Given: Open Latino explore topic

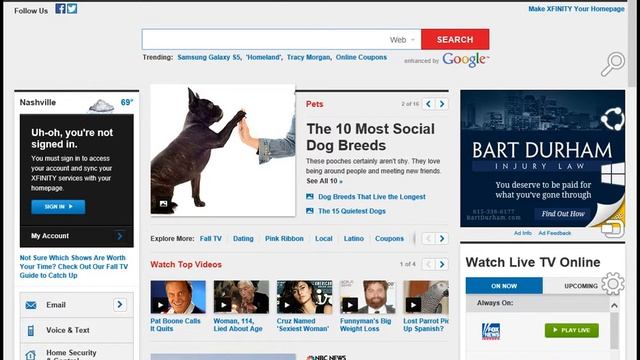Looking at the screenshot, I should pos(353,238).
